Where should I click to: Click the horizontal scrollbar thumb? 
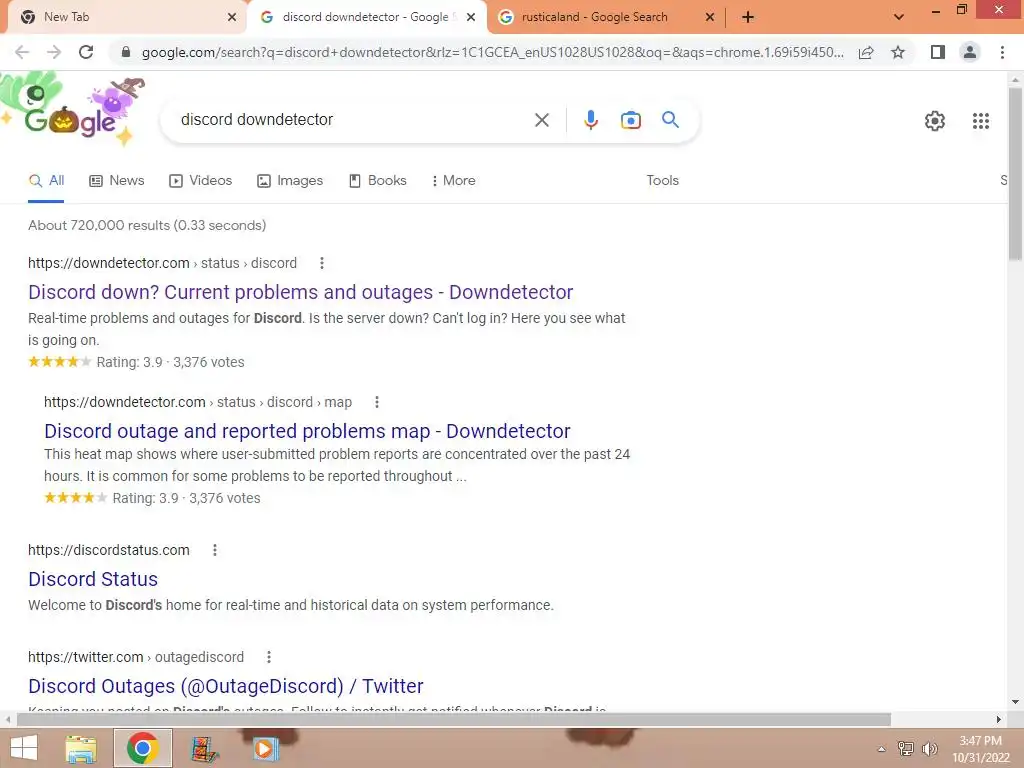click(454, 720)
